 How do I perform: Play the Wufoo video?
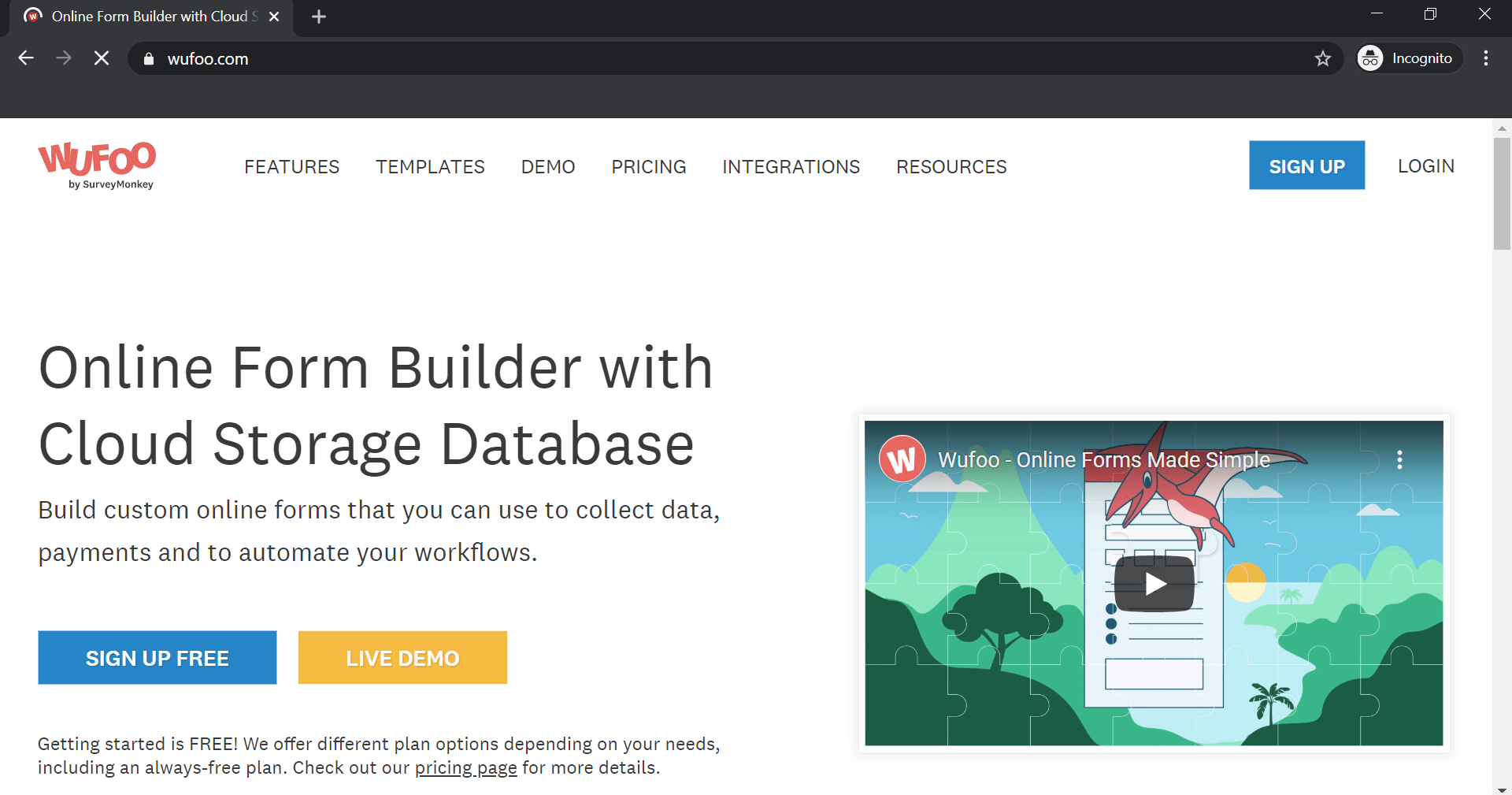point(1154,584)
